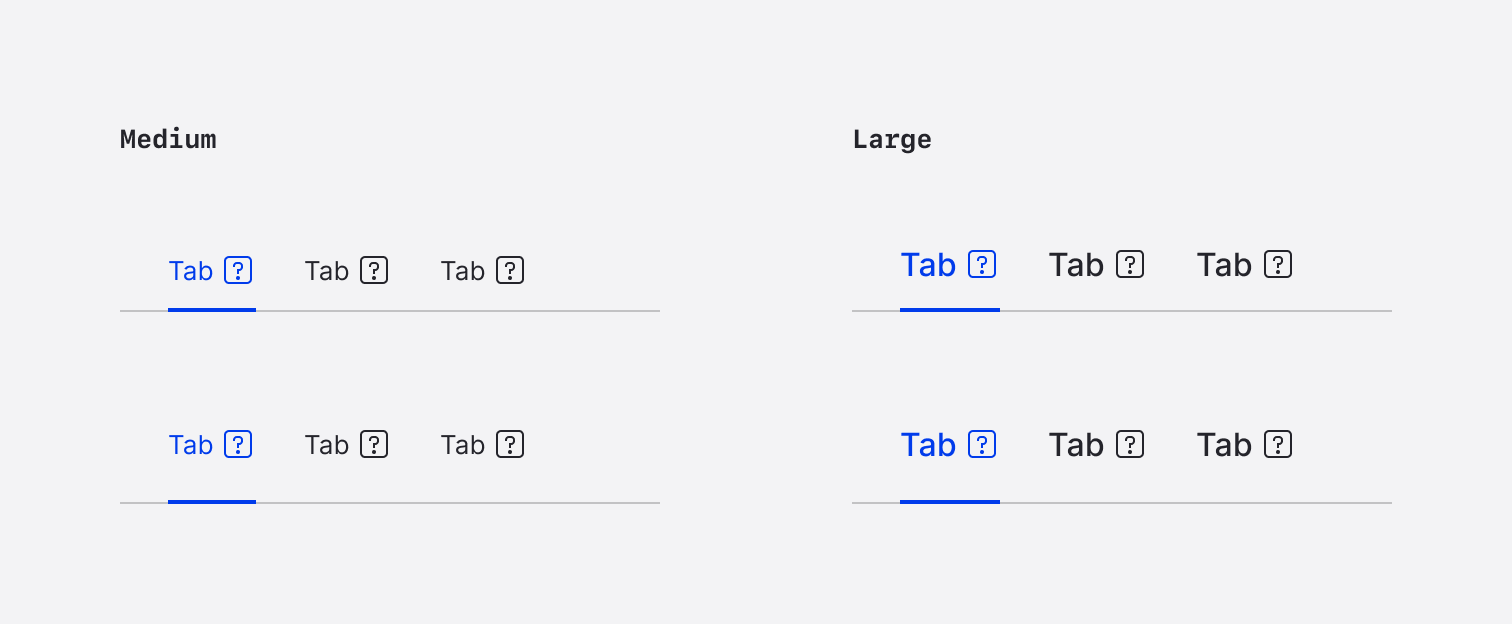
Task: Click the help icon on the active Medium tab
Action: 238,270
